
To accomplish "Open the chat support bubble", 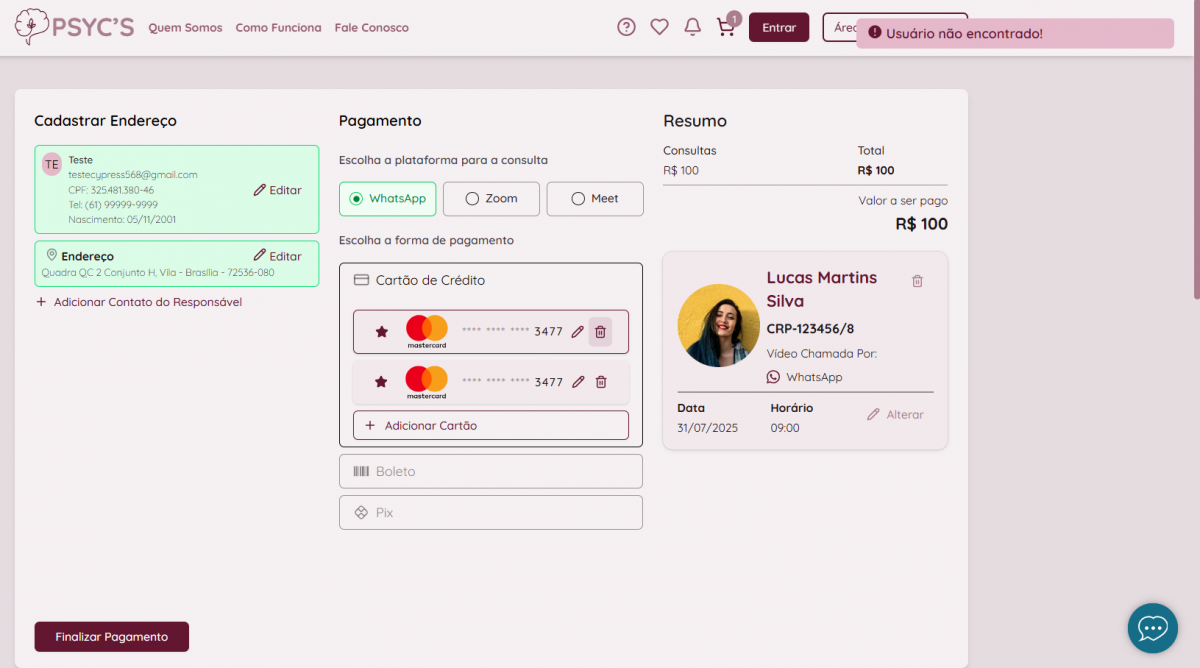I will (1153, 628).
